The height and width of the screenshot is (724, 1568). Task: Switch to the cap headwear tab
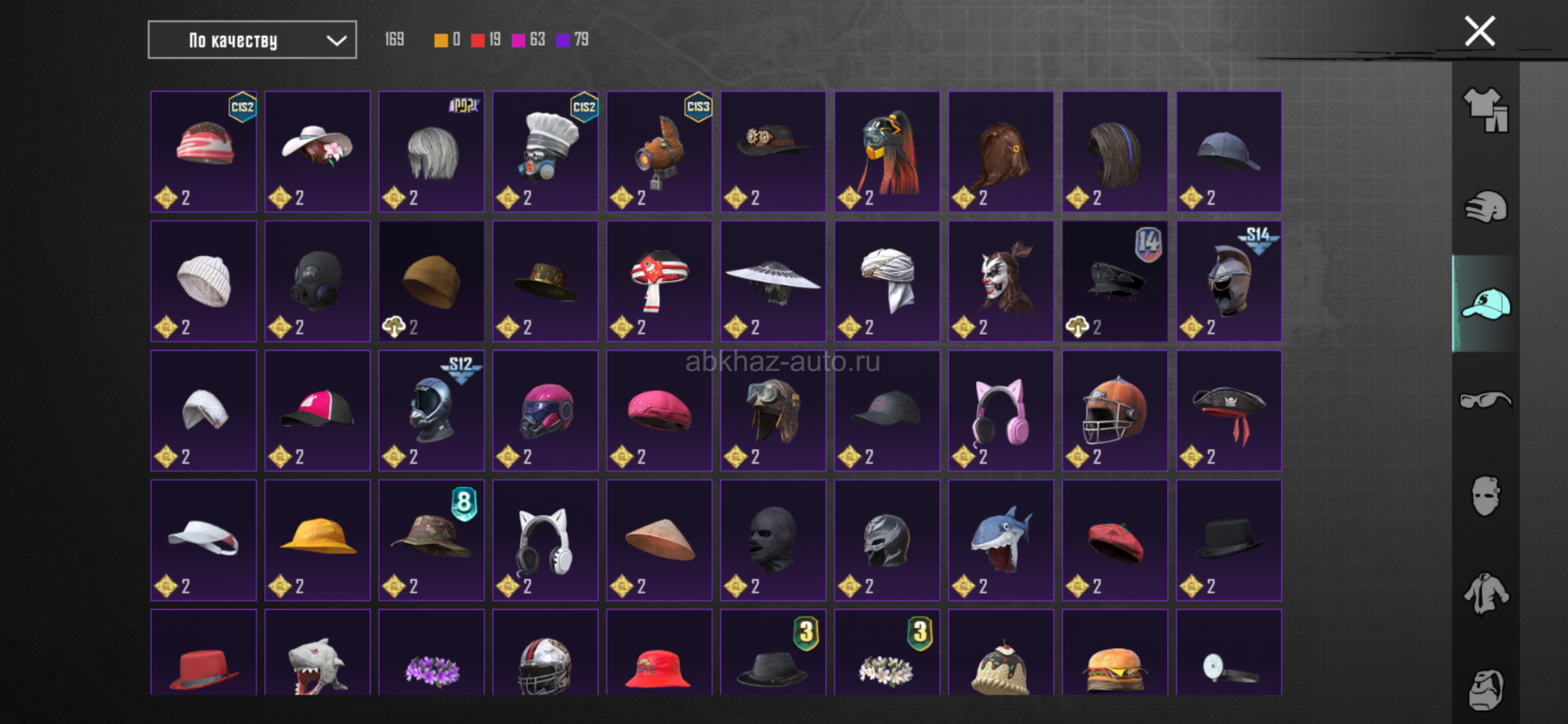[x=1486, y=304]
